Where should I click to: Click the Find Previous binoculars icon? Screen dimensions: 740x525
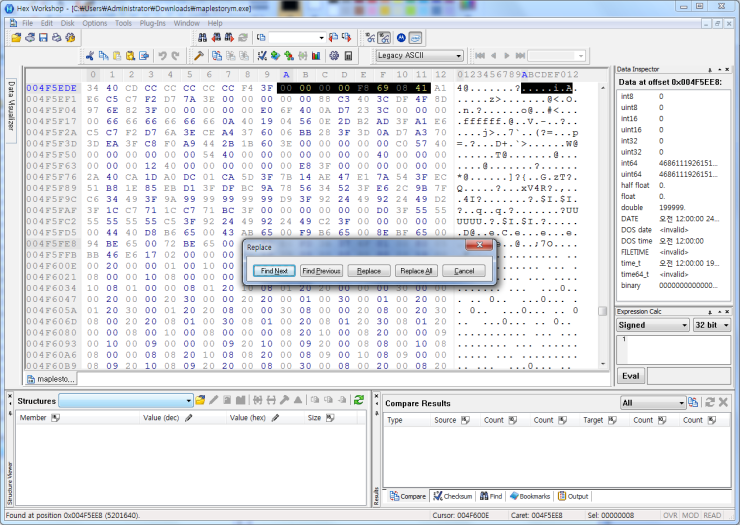click(216, 38)
